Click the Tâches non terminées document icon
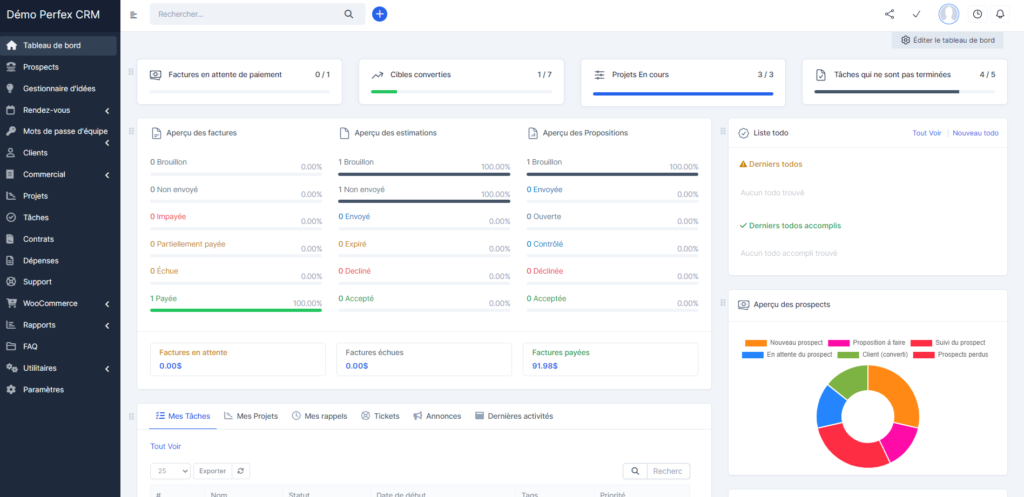 click(821, 75)
